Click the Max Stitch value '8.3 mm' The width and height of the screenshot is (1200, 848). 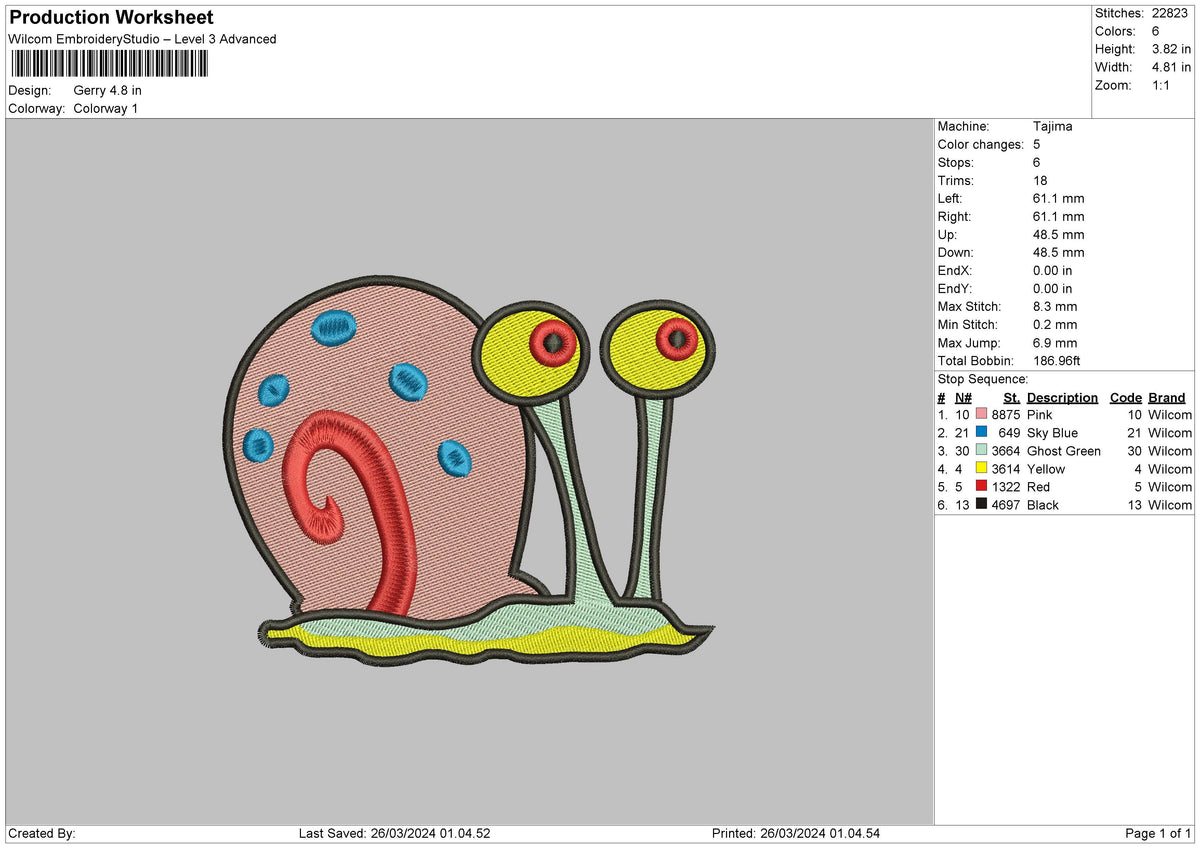1055,307
